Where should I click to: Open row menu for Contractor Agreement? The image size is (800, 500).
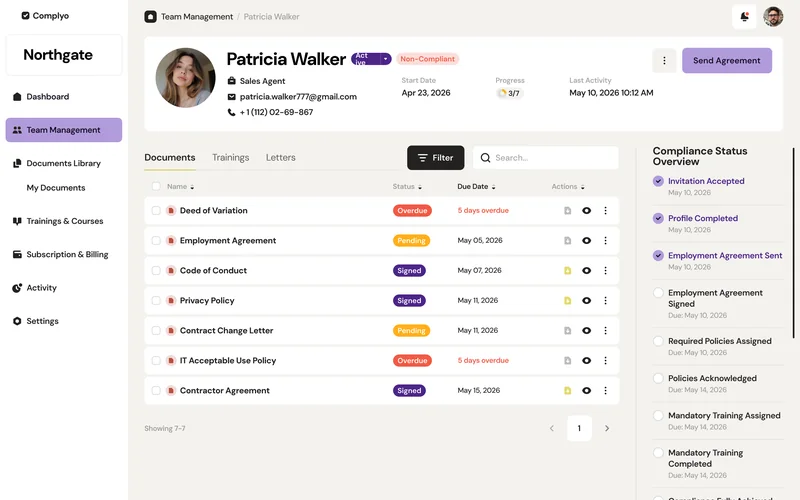coord(606,391)
